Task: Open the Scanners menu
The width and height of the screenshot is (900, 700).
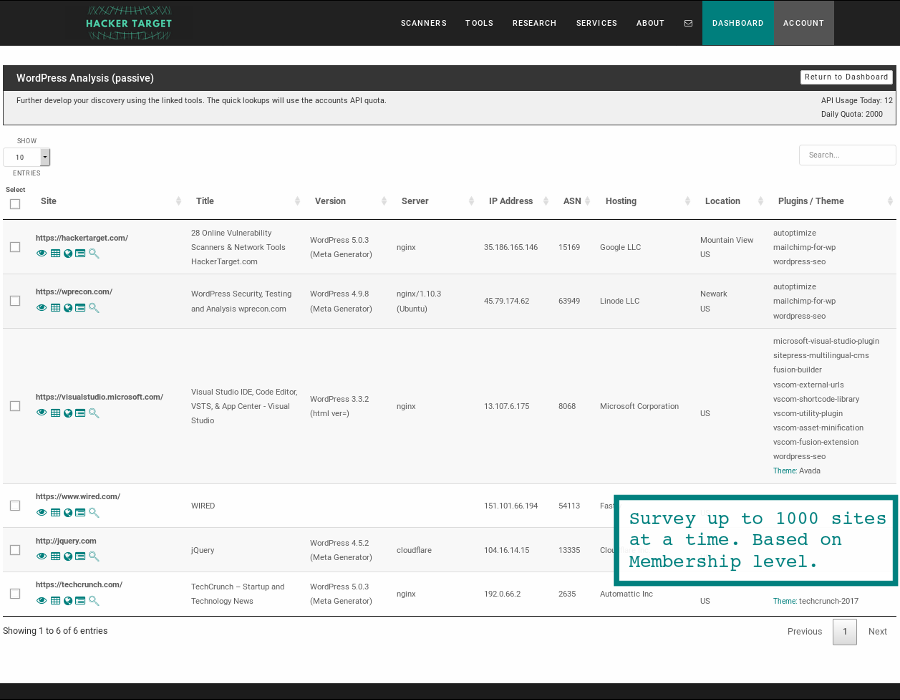Action: coord(424,24)
